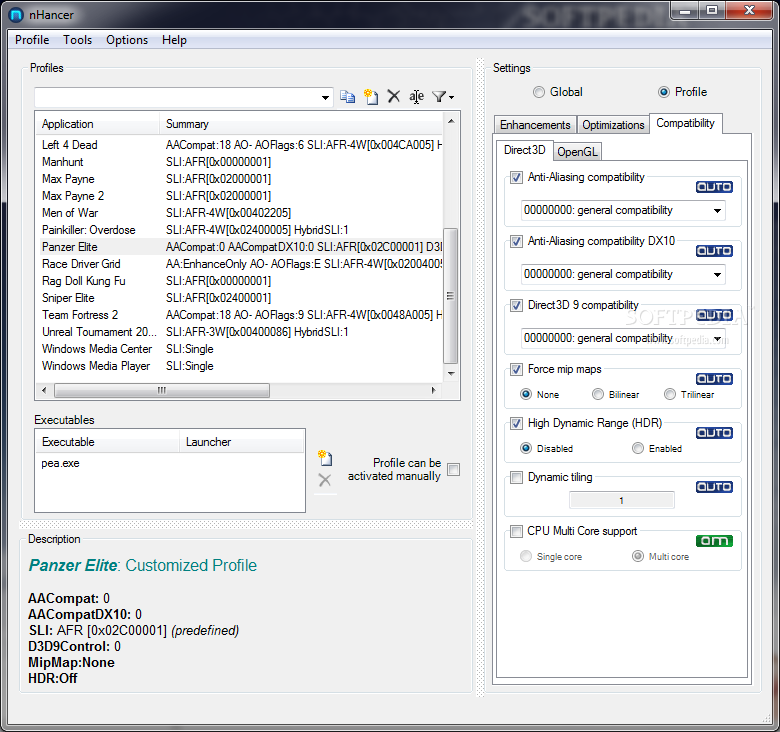Switch to the Direct3D sub-tab
The width and height of the screenshot is (780, 732).
point(524,150)
